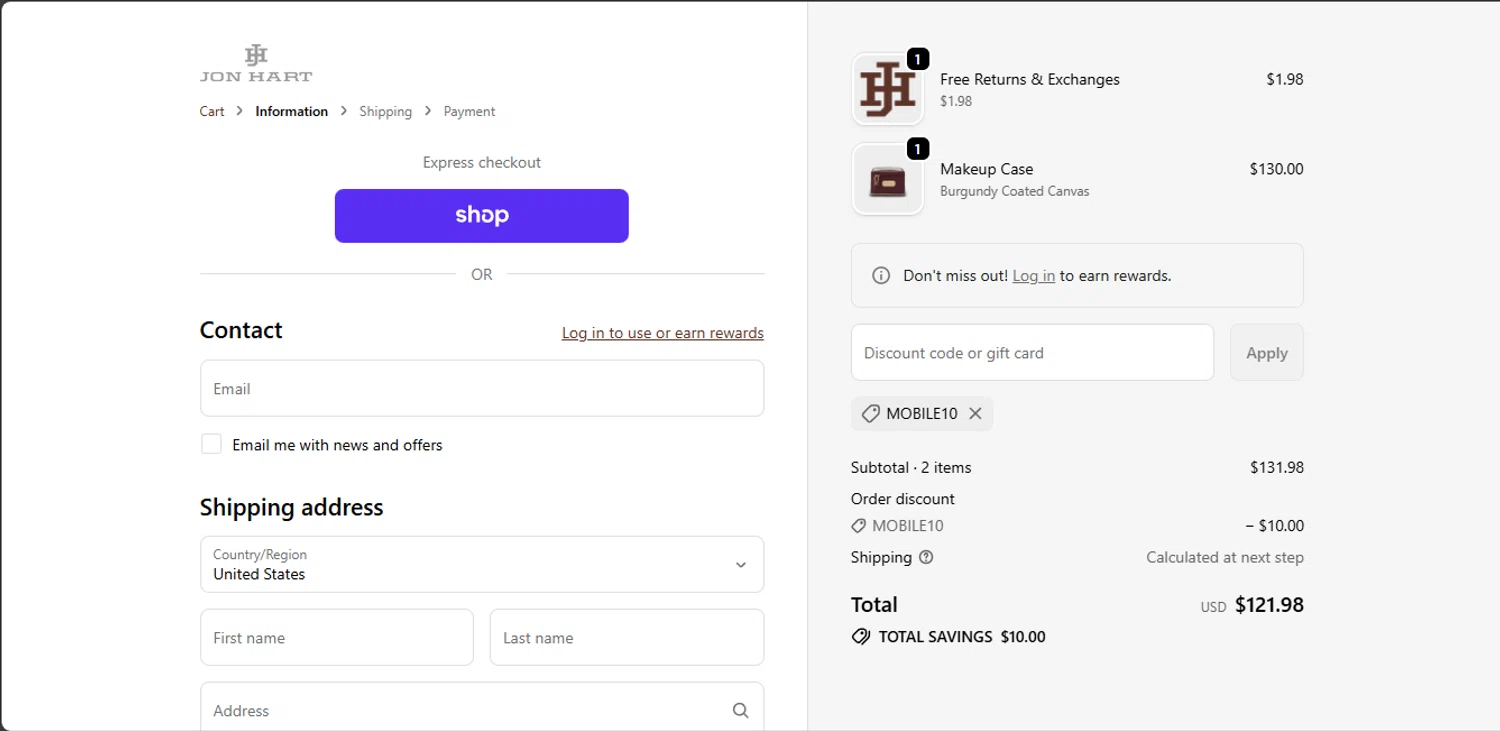The width and height of the screenshot is (1500, 731).
Task: Expand the Country/Region dropdown
Action: [482, 564]
